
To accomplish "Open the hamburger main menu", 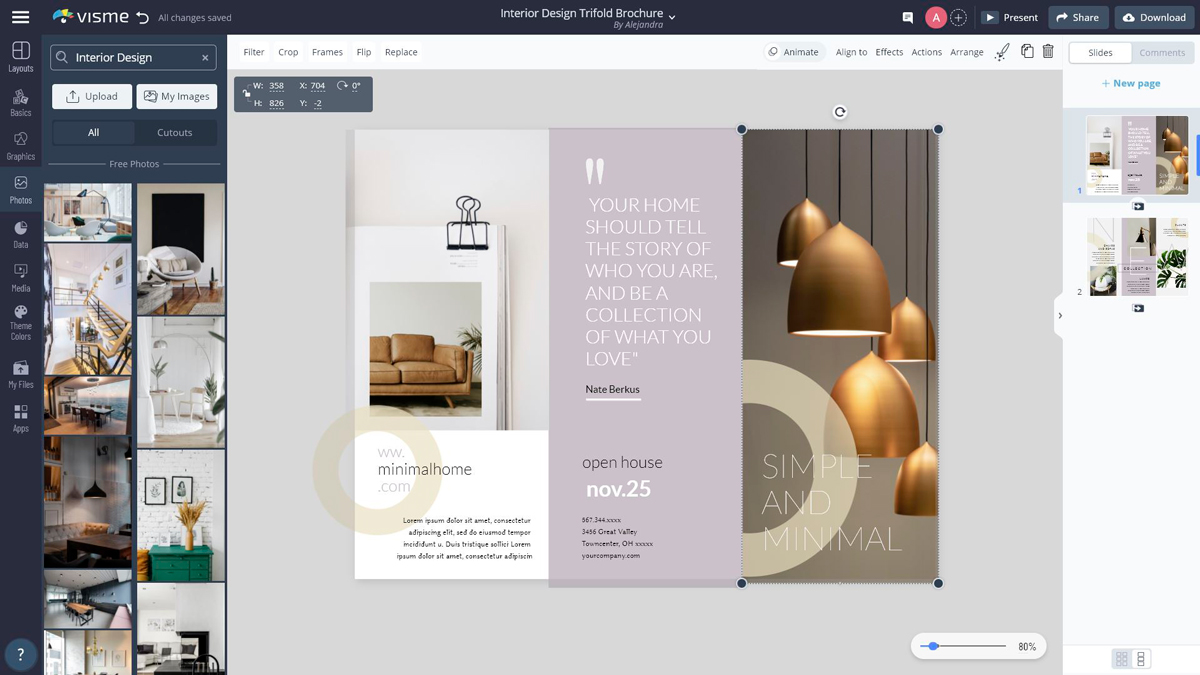I will click(x=20, y=17).
